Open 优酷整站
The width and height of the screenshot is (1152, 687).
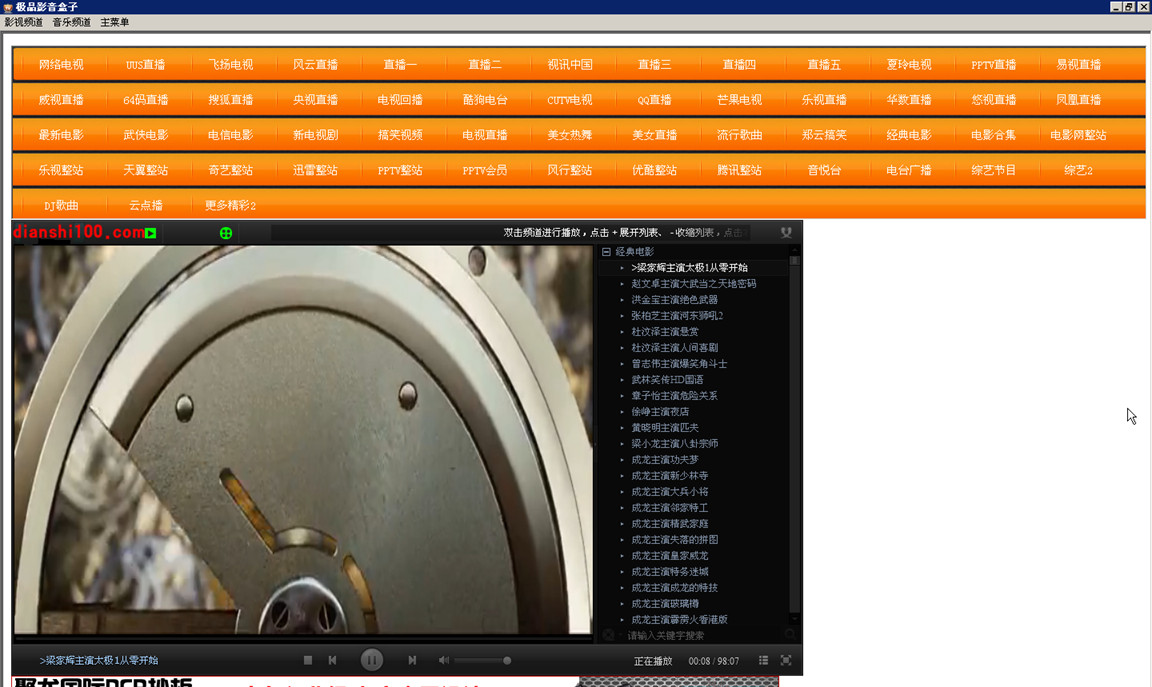[x=655, y=170]
